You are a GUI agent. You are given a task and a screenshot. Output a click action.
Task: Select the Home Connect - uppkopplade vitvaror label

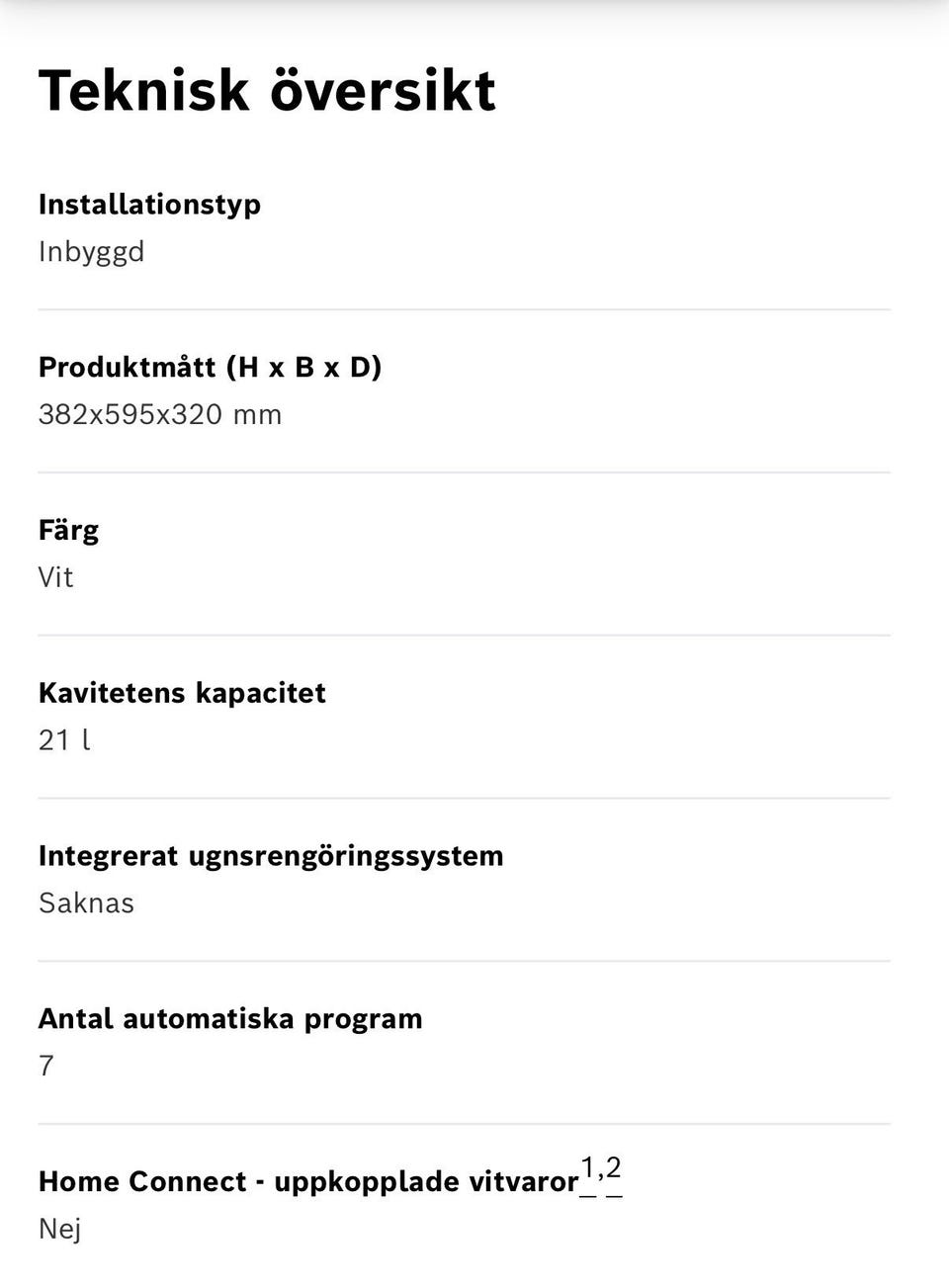tap(308, 1182)
